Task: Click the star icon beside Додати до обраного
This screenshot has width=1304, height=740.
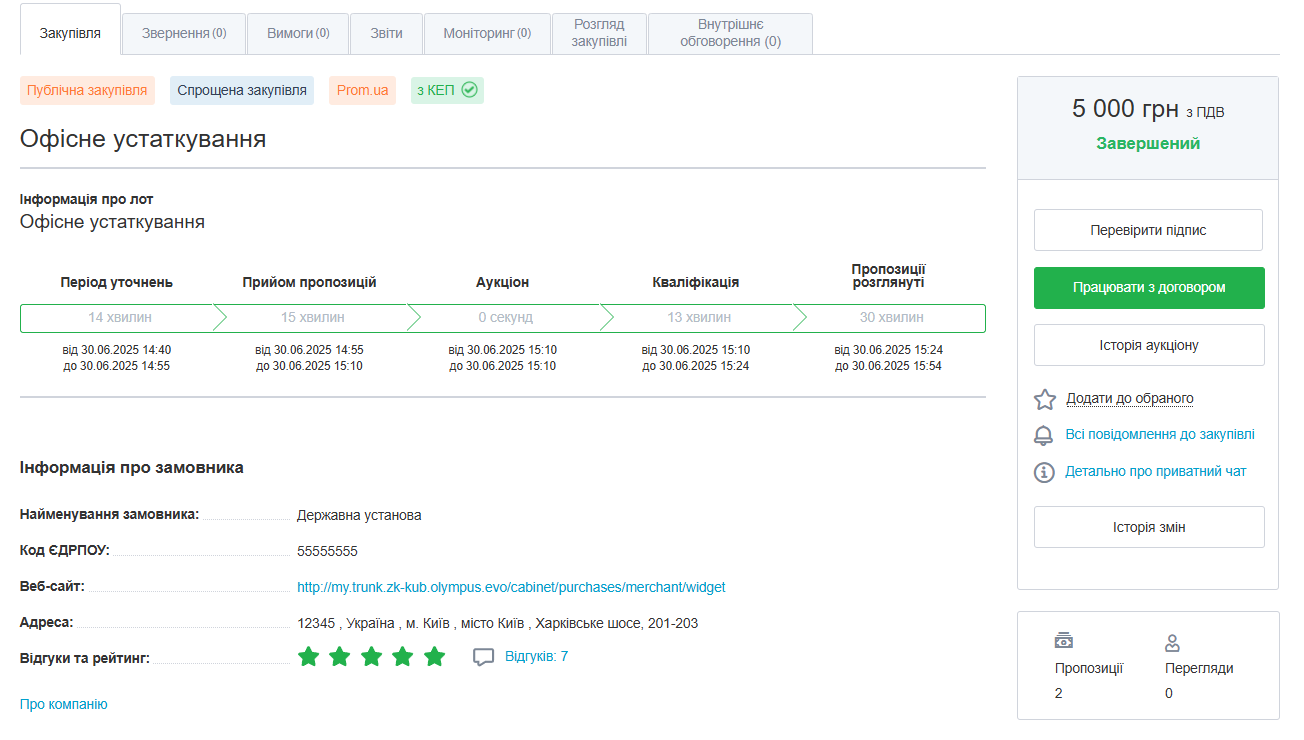Action: coord(1045,399)
